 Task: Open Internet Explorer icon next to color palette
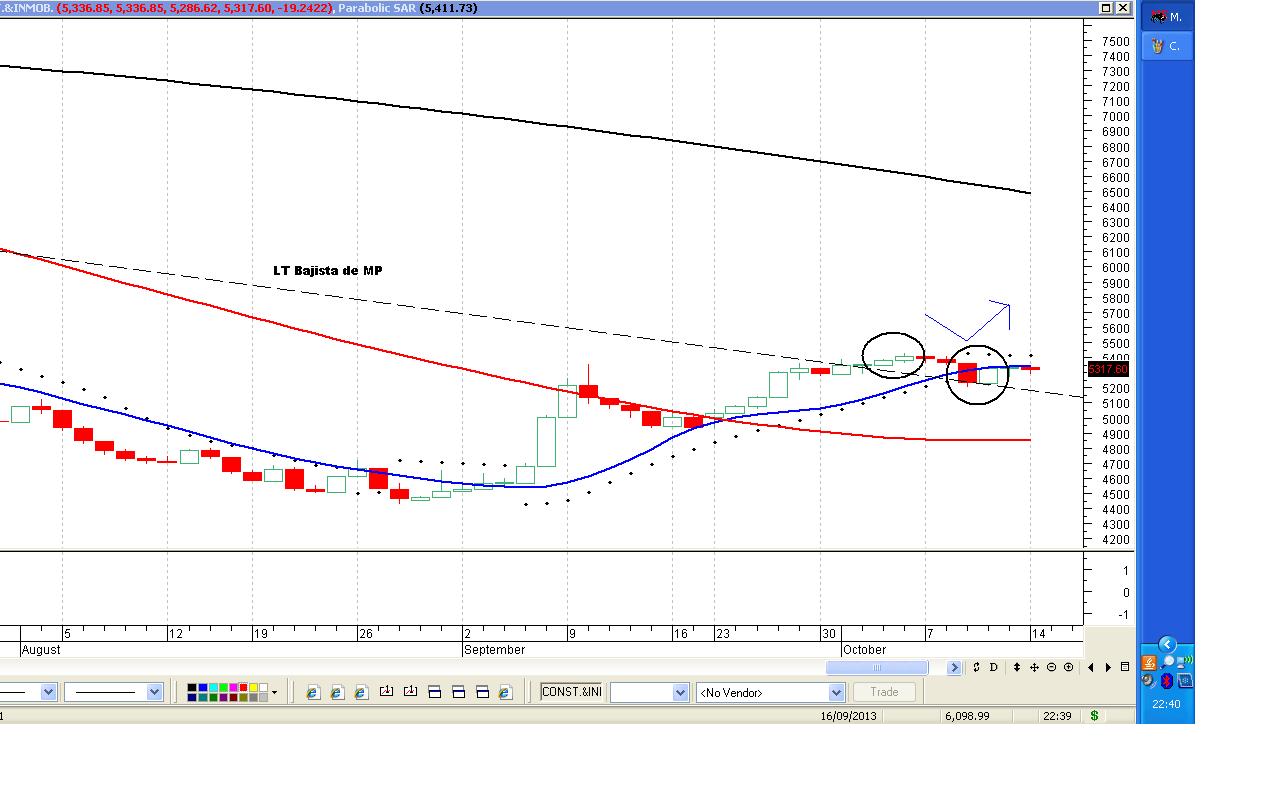(313, 692)
